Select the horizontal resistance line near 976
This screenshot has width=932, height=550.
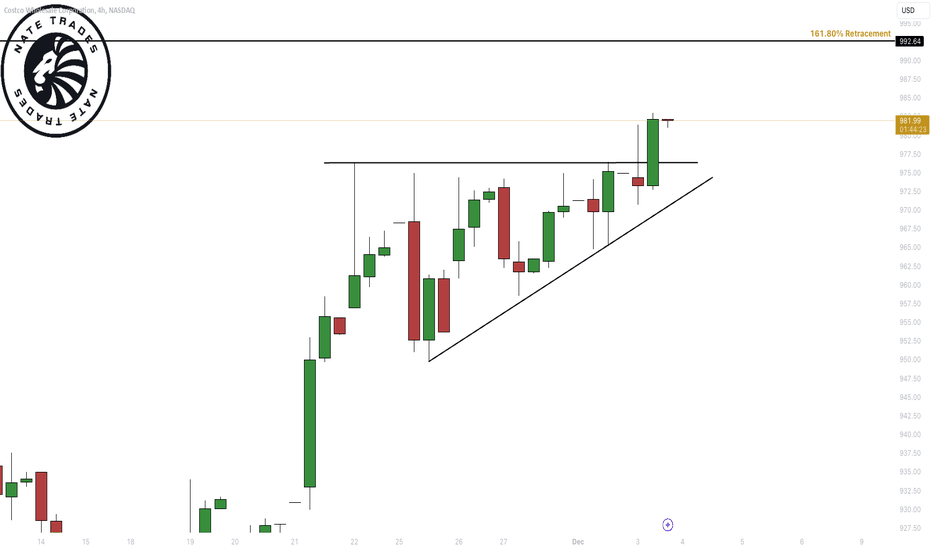511,162
